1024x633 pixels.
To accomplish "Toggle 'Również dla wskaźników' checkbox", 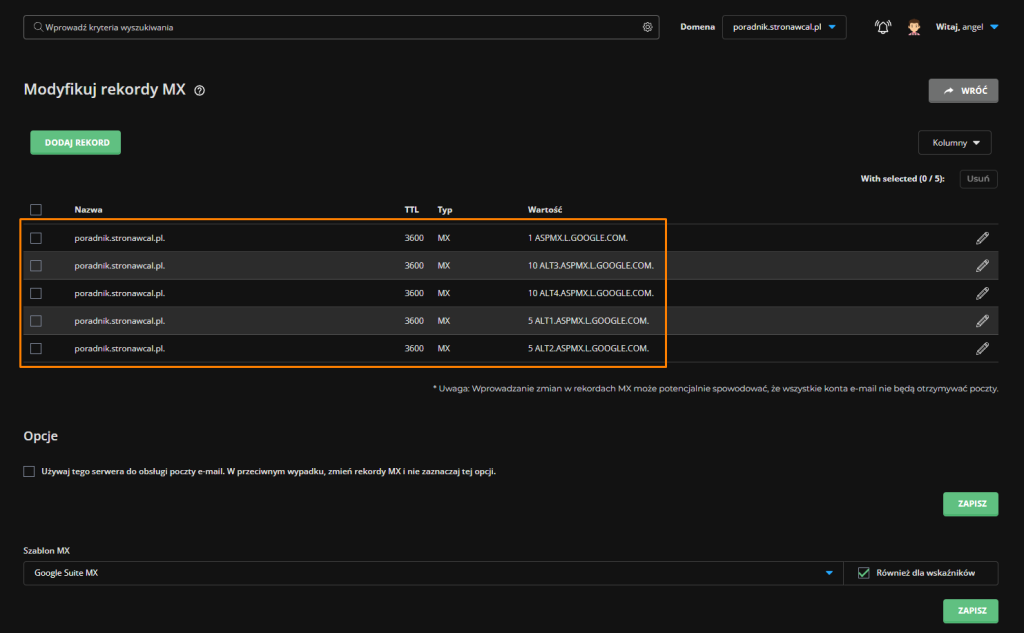I will point(864,573).
